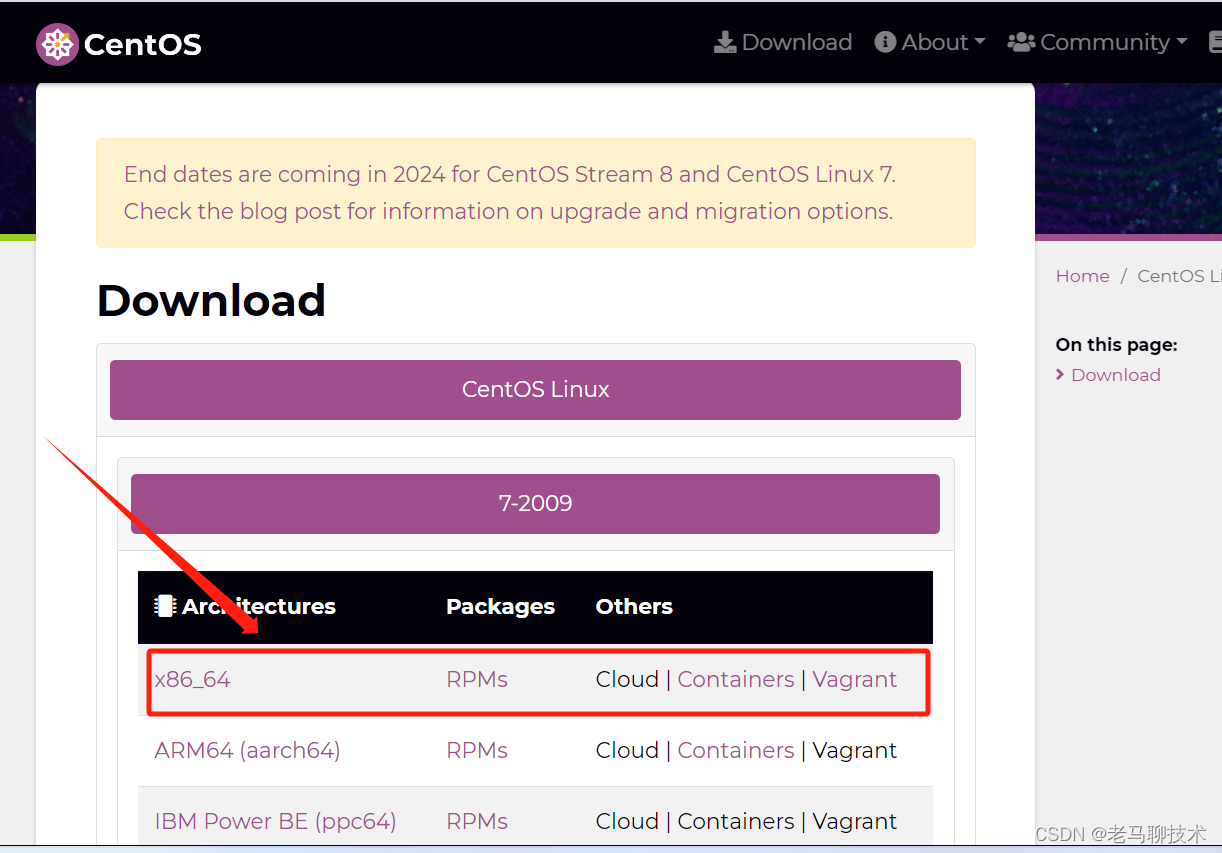
Task: Click the chip icon beside Architectures
Action: 165,606
